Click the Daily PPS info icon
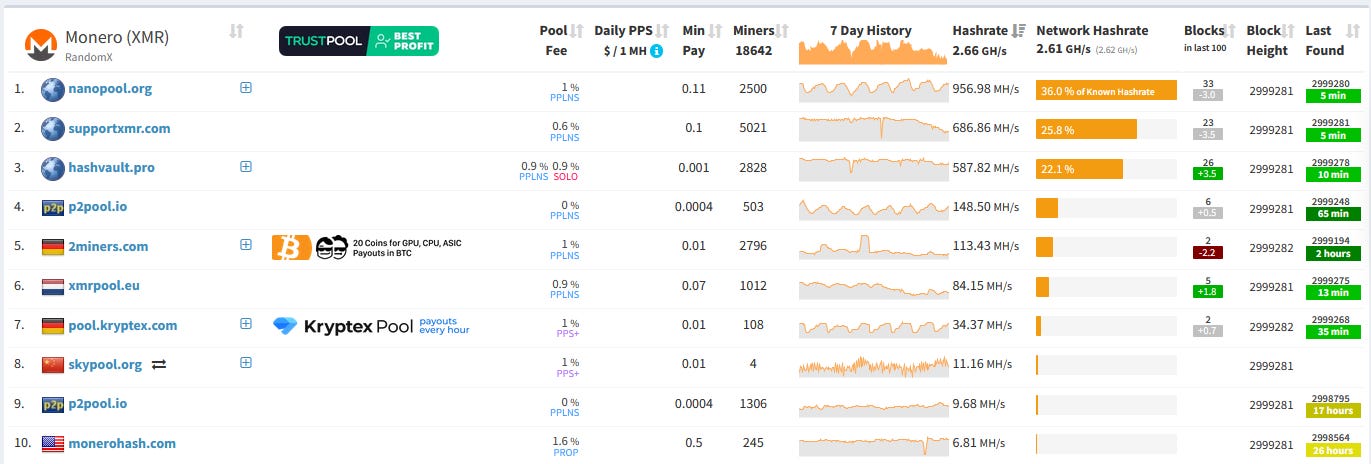The height and width of the screenshot is (464, 1371). (x=656, y=51)
